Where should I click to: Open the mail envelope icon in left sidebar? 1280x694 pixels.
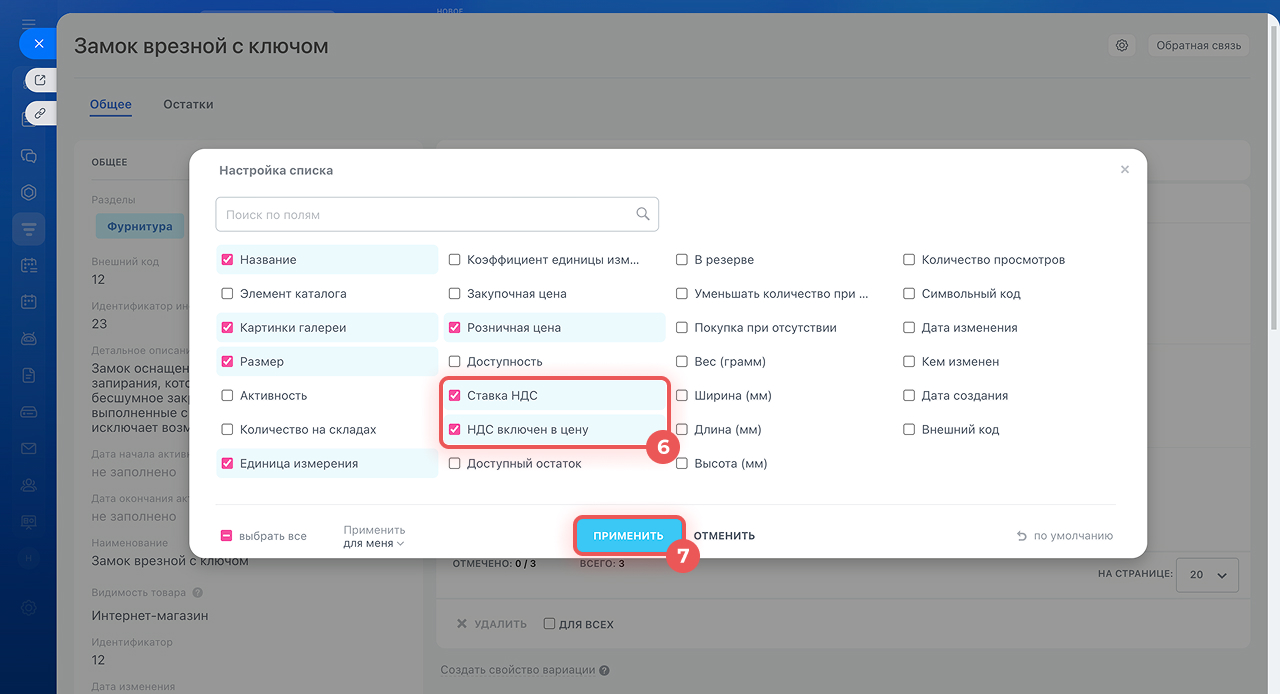click(x=29, y=448)
